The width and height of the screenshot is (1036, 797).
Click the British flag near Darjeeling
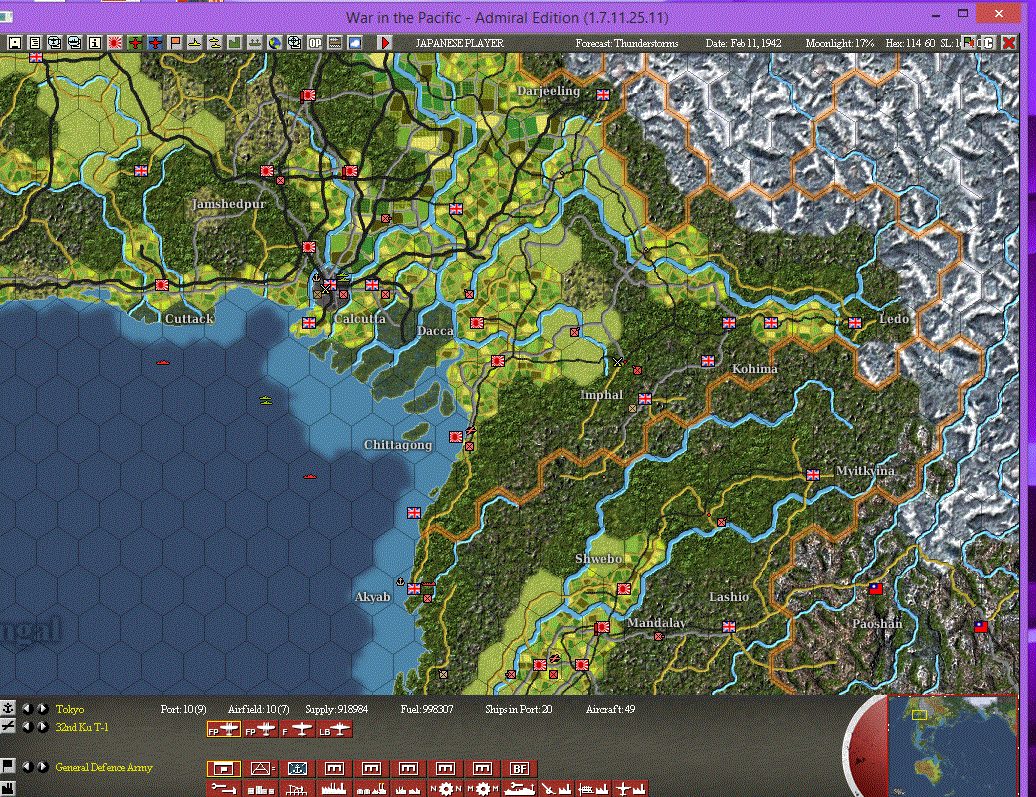click(x=603, y=95)
